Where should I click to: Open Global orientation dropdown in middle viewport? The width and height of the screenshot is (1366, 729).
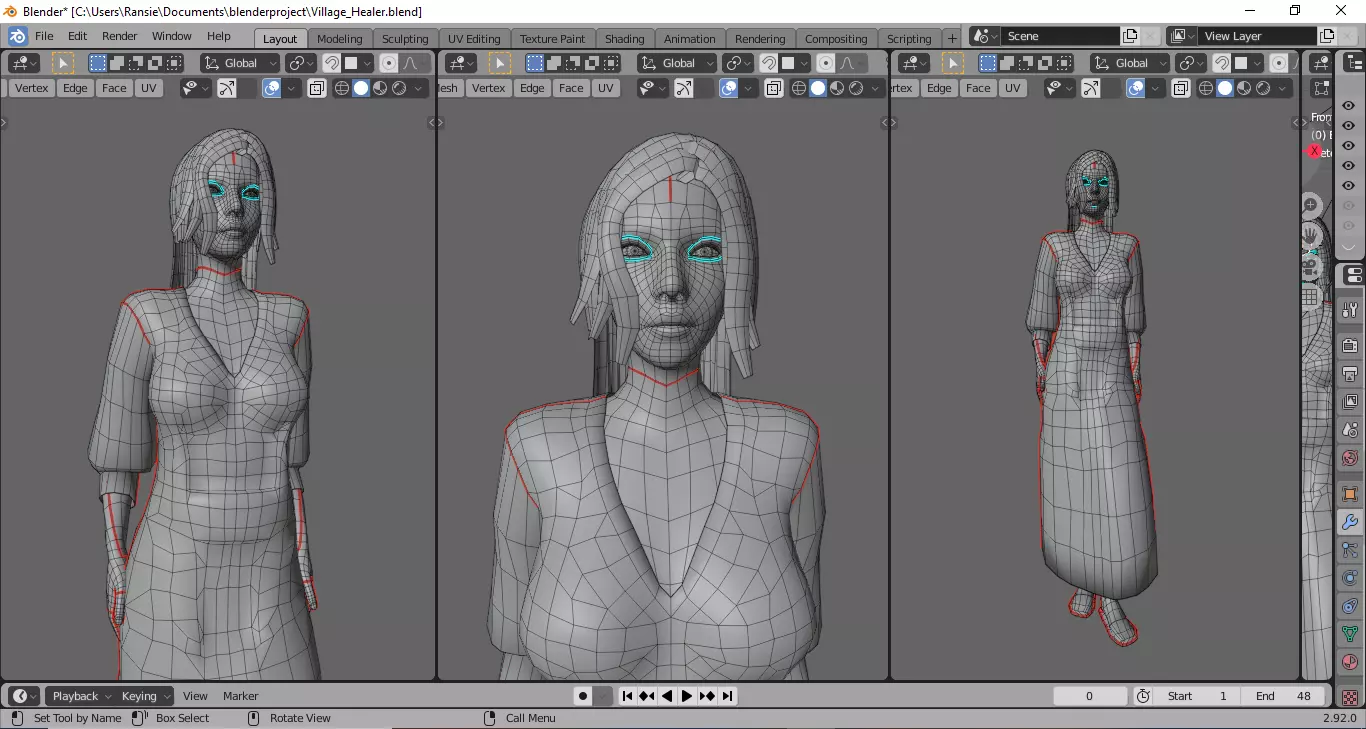678,63
